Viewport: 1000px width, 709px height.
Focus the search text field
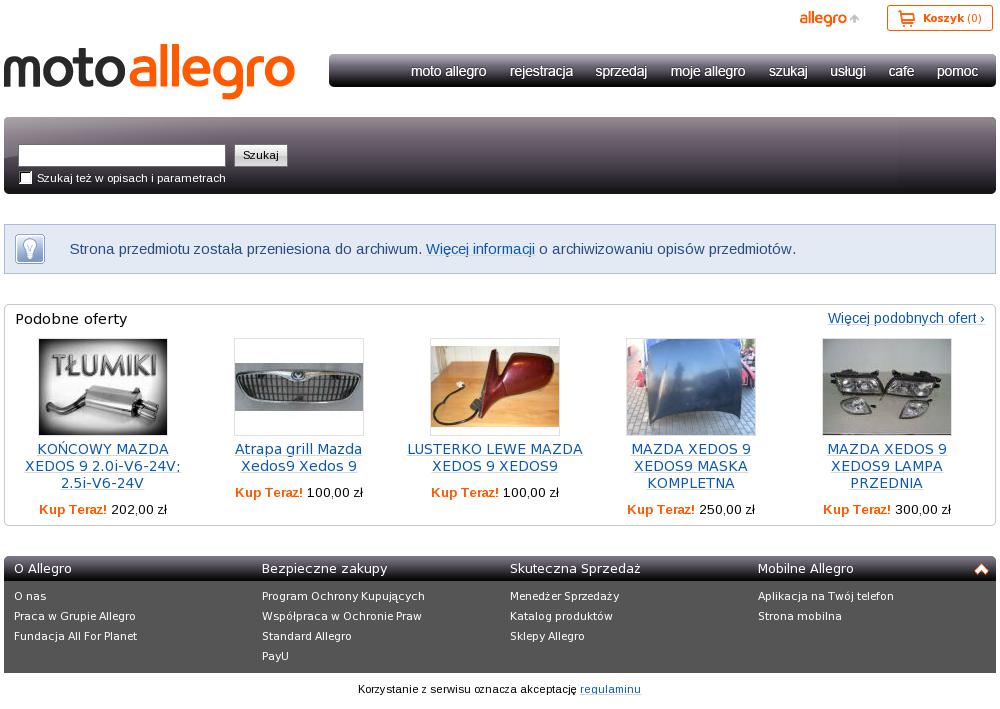[122, 156]
